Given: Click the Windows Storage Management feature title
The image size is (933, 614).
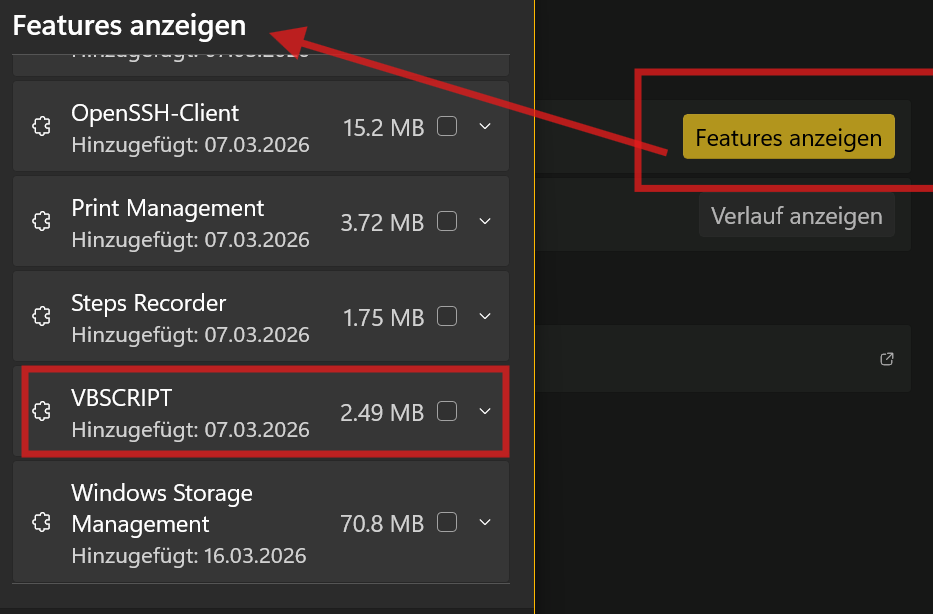Looking at the screenshot, I should 161,508.
